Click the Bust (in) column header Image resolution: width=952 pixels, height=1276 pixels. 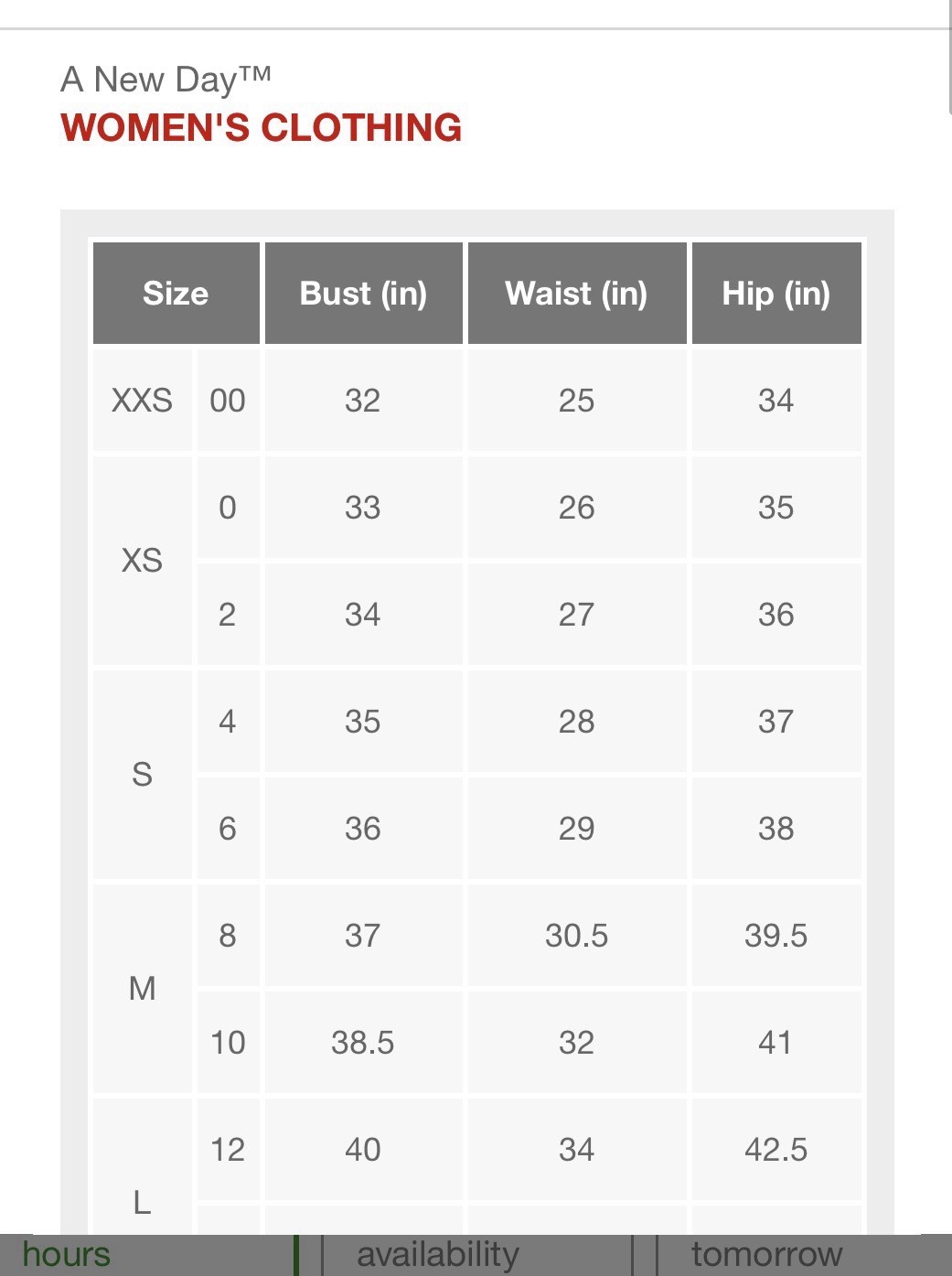point(363,294)
